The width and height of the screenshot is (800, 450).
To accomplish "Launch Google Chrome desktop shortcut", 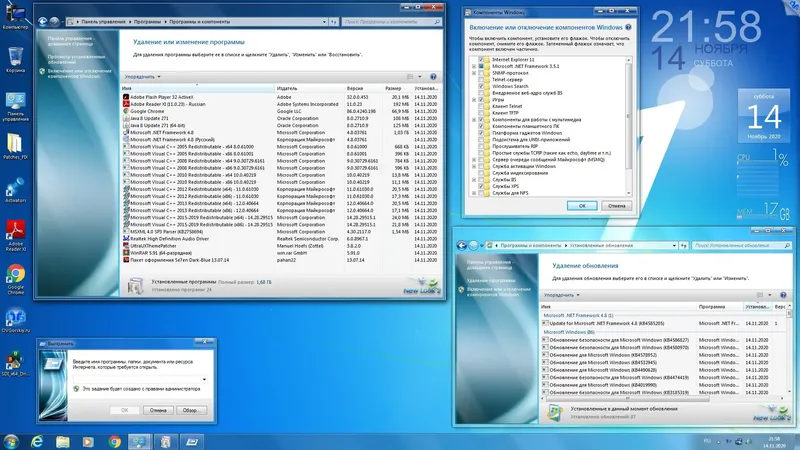I will click(x=15, y=280).
